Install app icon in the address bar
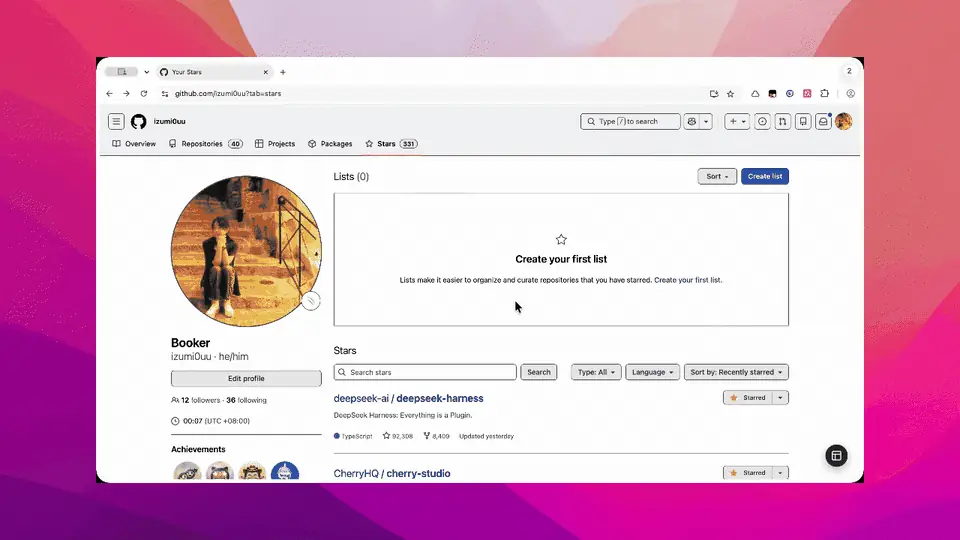This screenshot has height=540, width=960. [x=714, y=94]
